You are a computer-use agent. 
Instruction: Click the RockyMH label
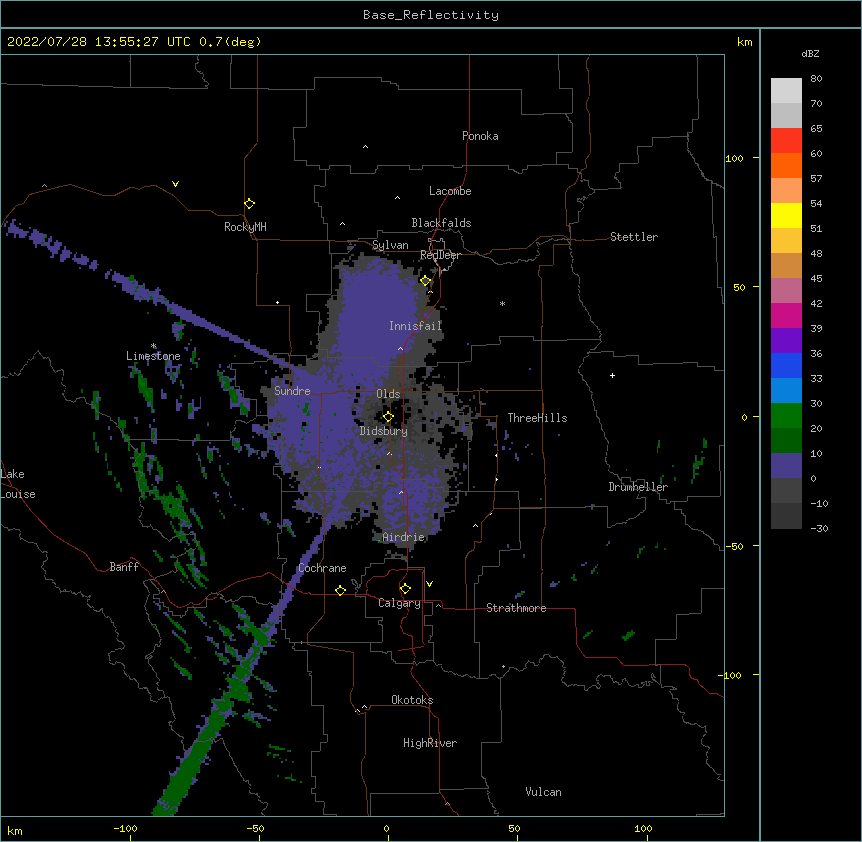pos(245,227)
